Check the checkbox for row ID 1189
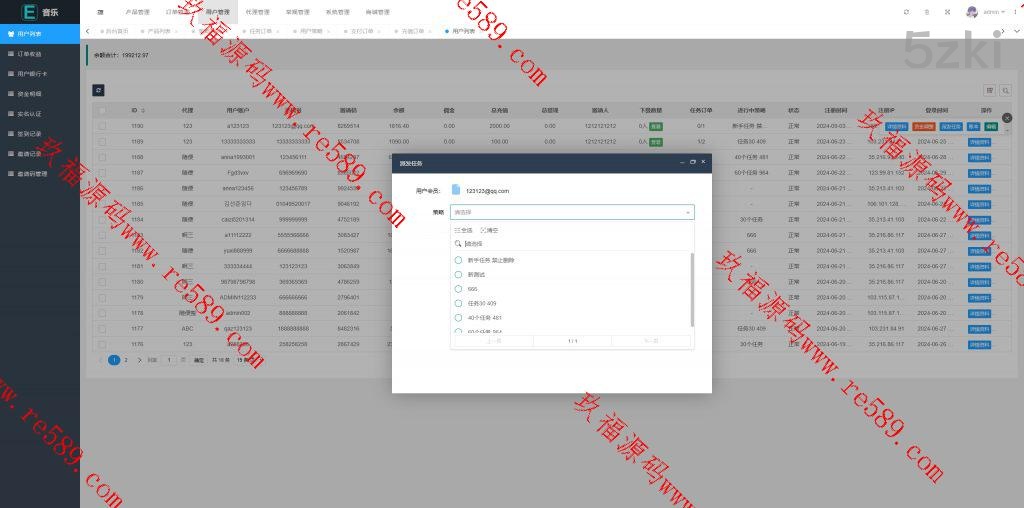The image size is (1024, 508). 102,141
